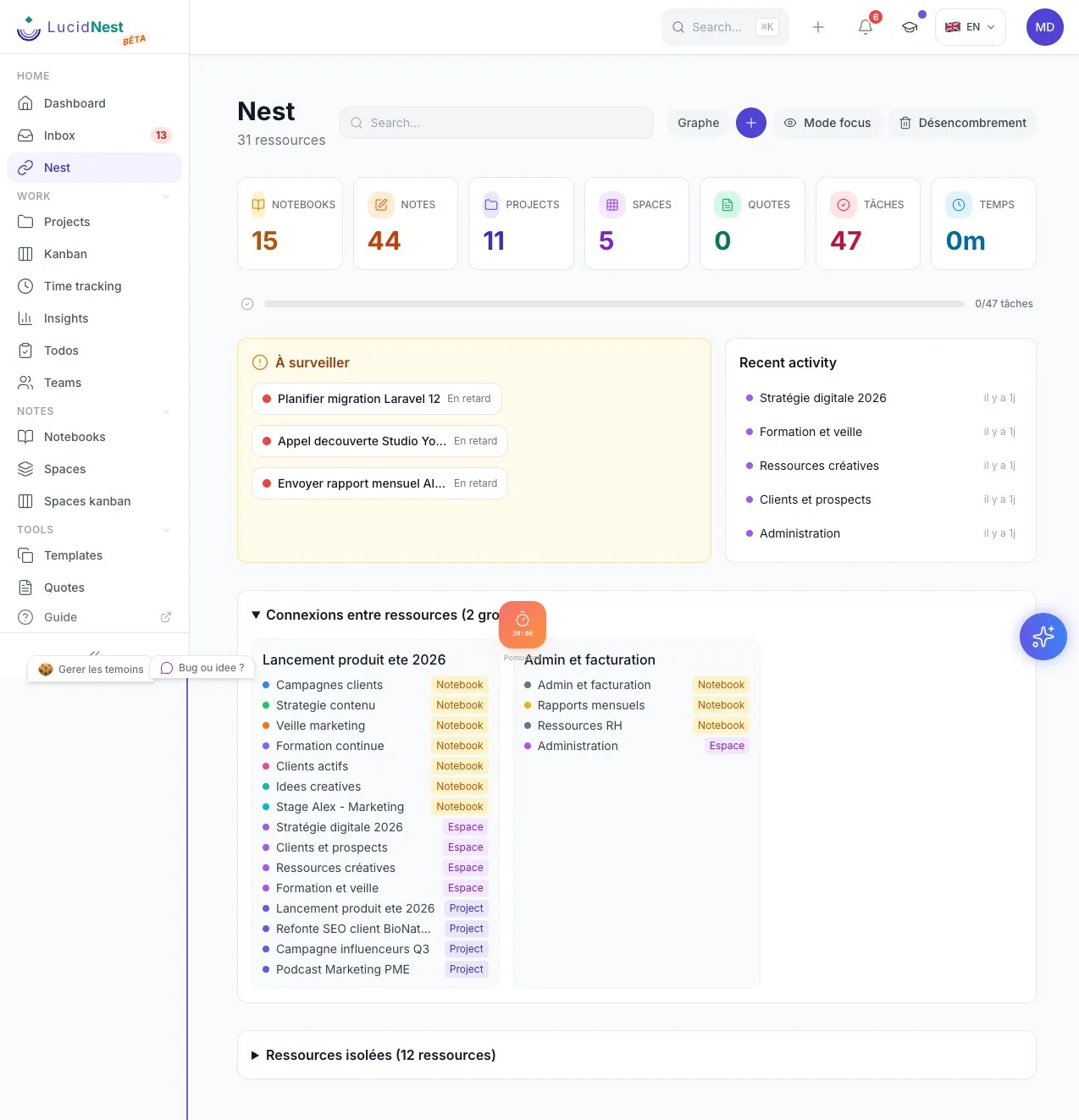The width and height of the screenshot is (1079, 1120).
Task: Open Appel decouverte Studio task
Action: (379, 441)
